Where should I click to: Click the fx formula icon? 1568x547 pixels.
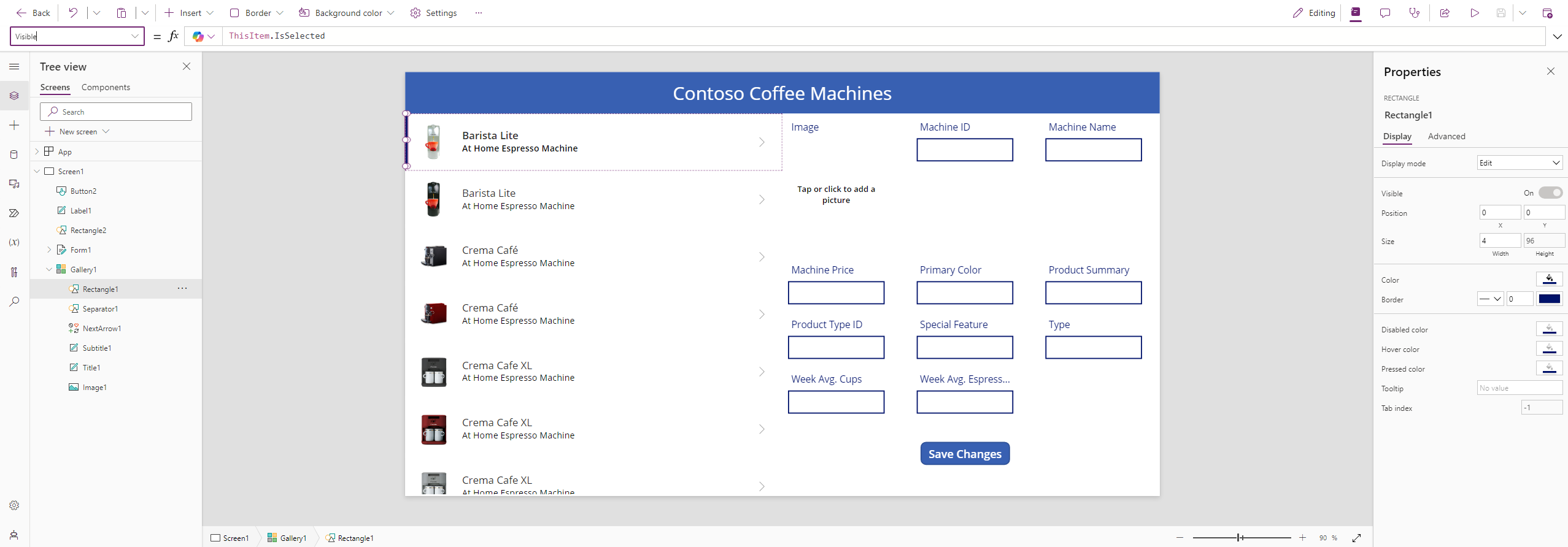173,36
